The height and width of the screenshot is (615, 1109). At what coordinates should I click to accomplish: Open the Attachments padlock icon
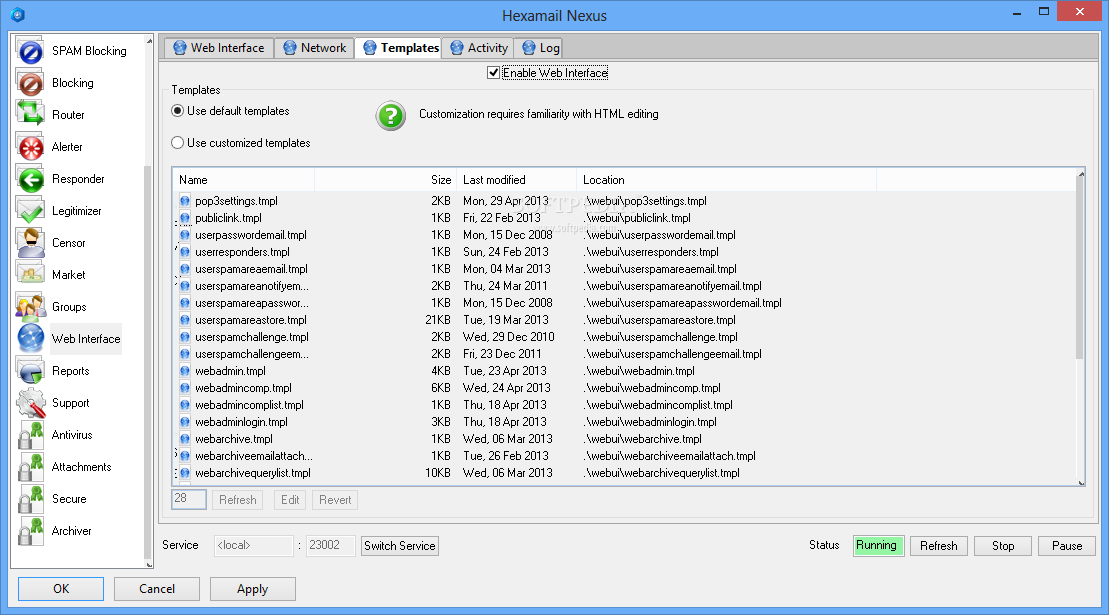30,467
